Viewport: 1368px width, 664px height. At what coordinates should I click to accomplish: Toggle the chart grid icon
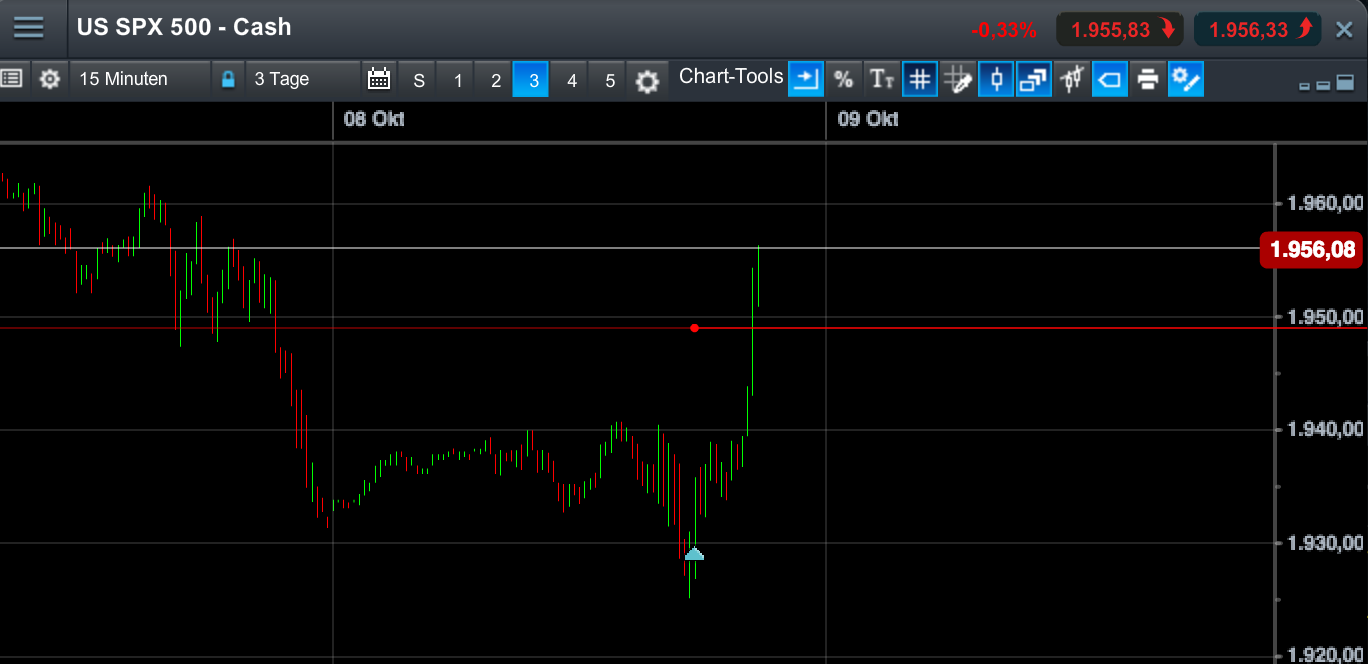(x=920, y=79)
